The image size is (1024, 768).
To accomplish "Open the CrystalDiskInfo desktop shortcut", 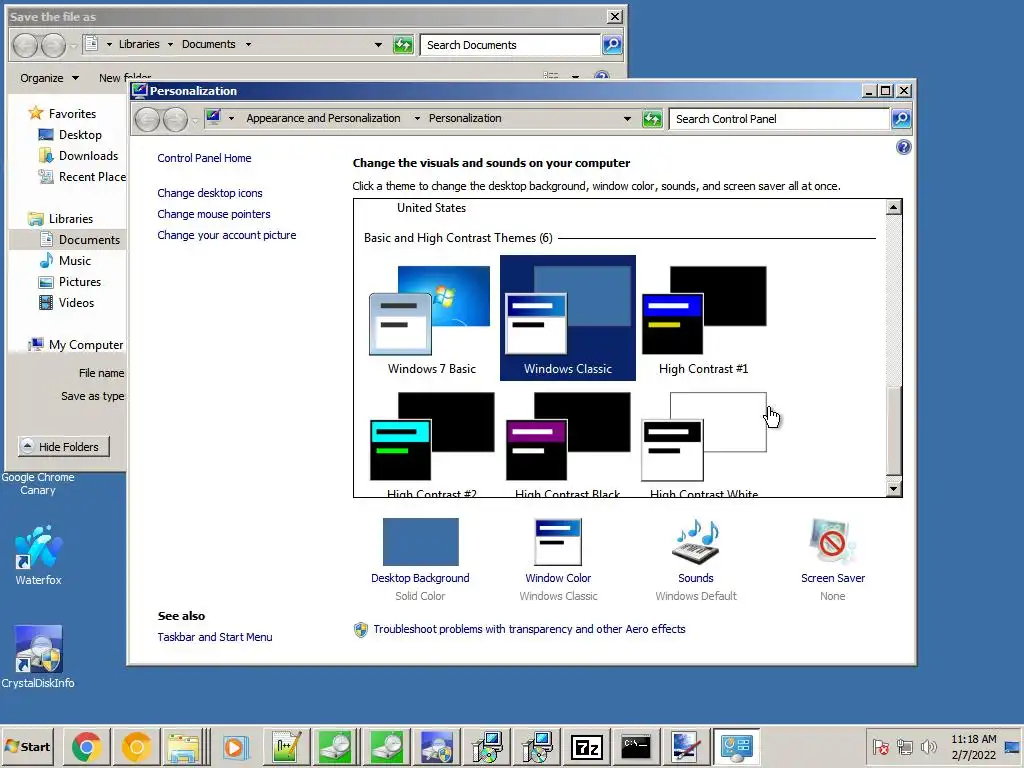I will (38, 657).
